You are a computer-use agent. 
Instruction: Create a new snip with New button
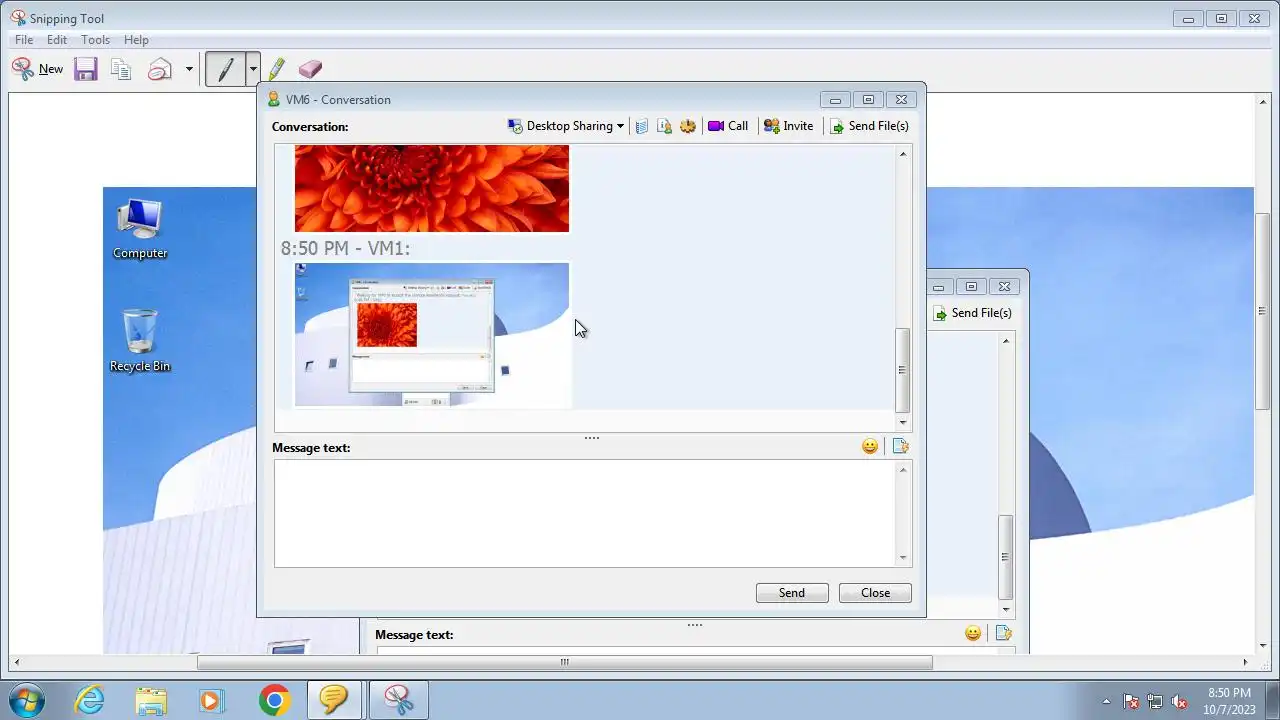pyautogui.click(x=37, y=69)
